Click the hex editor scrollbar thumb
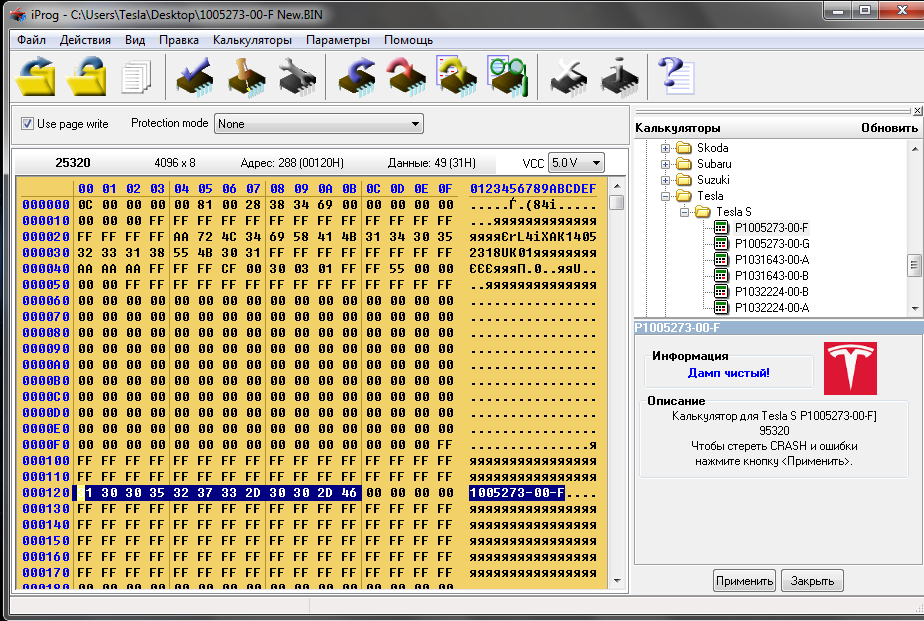 [x=616, y=203]
